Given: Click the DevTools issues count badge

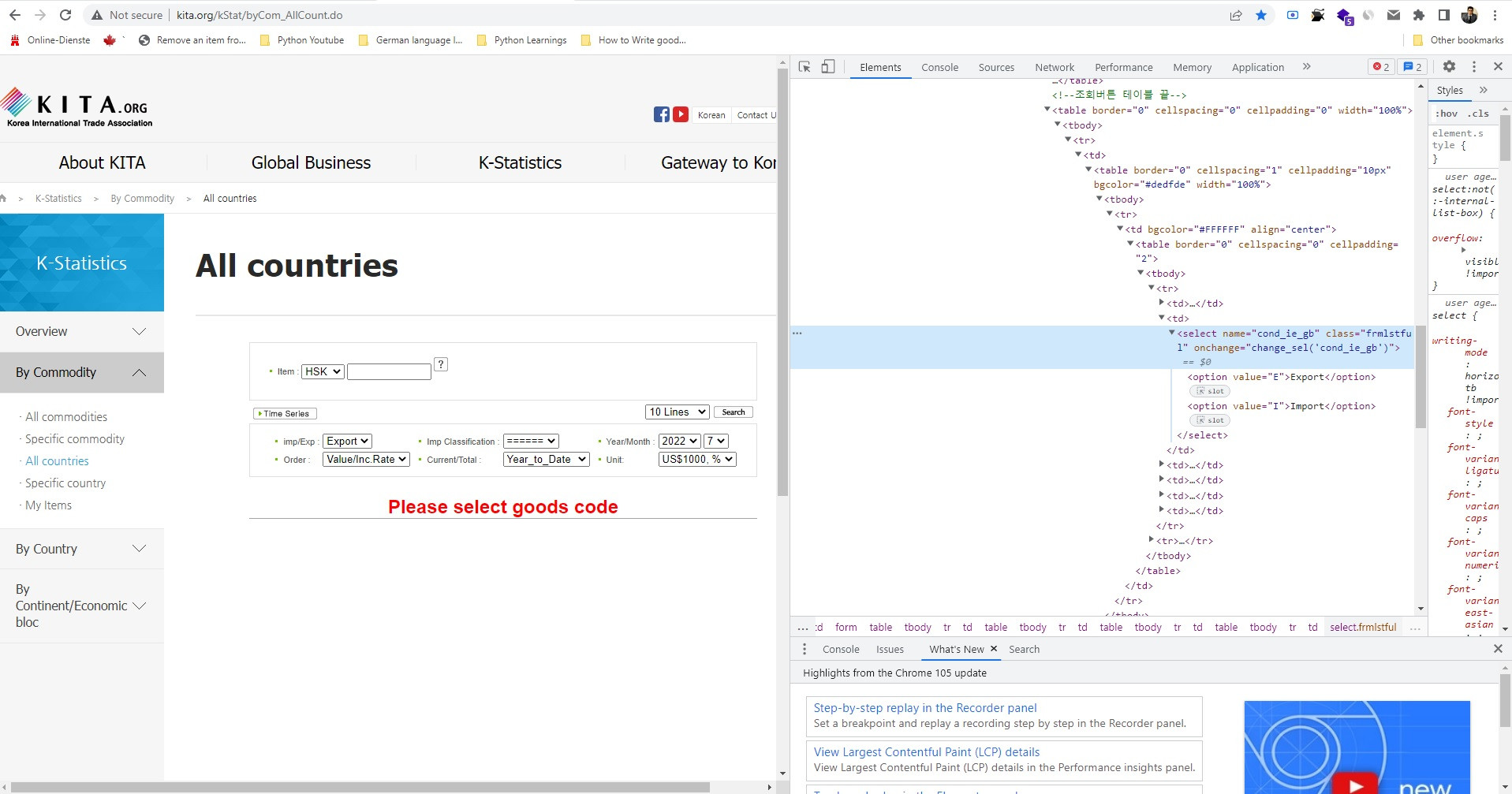Looking at the screenshot, I should (1413, 67).
